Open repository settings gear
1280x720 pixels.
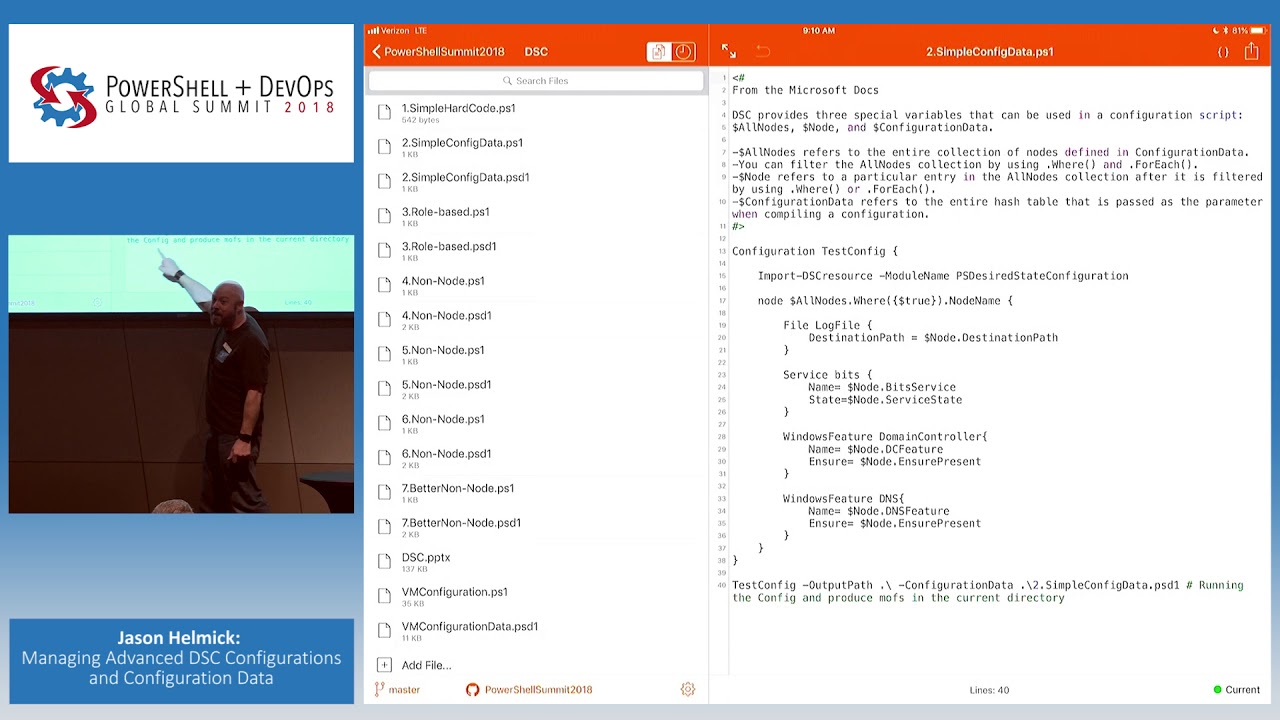[x=688, y=690]
